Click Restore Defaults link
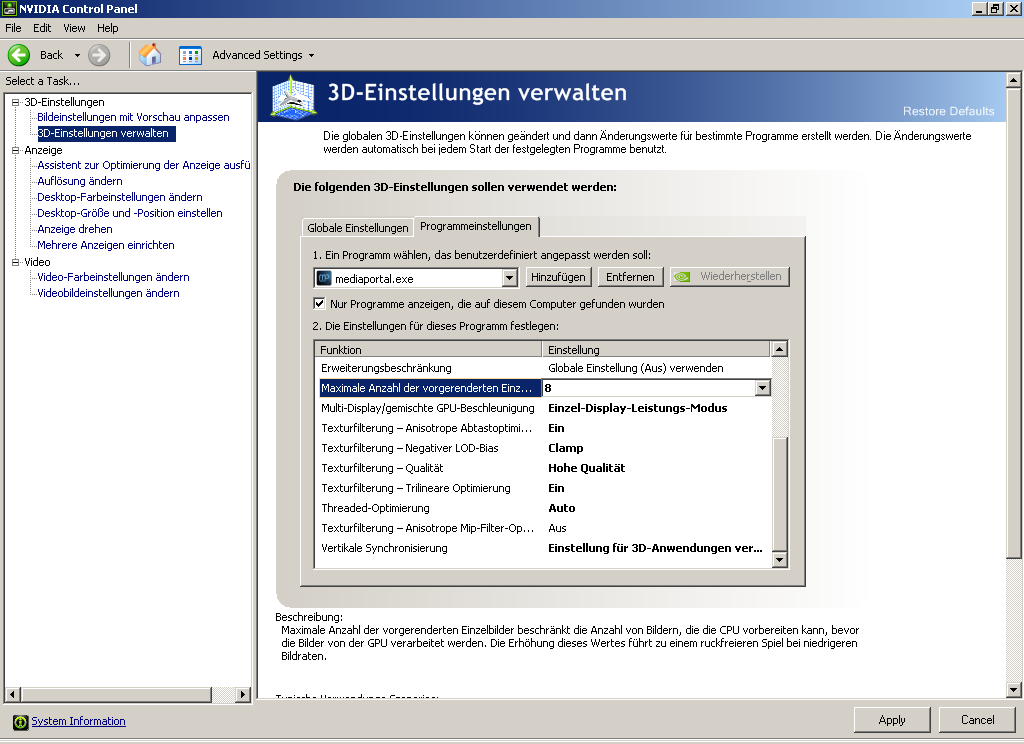This screenshot has height=744, width=1024. tap(948, 111)
